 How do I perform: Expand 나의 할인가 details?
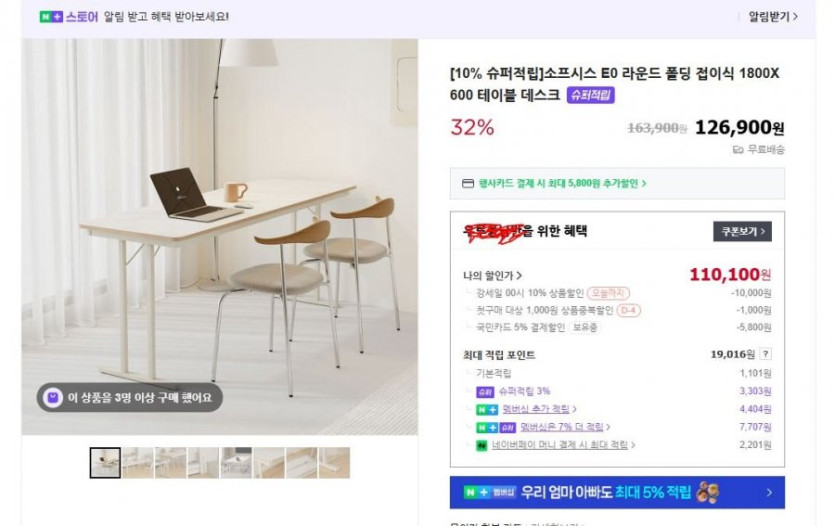pyautogui.click(x=493, y=276)
